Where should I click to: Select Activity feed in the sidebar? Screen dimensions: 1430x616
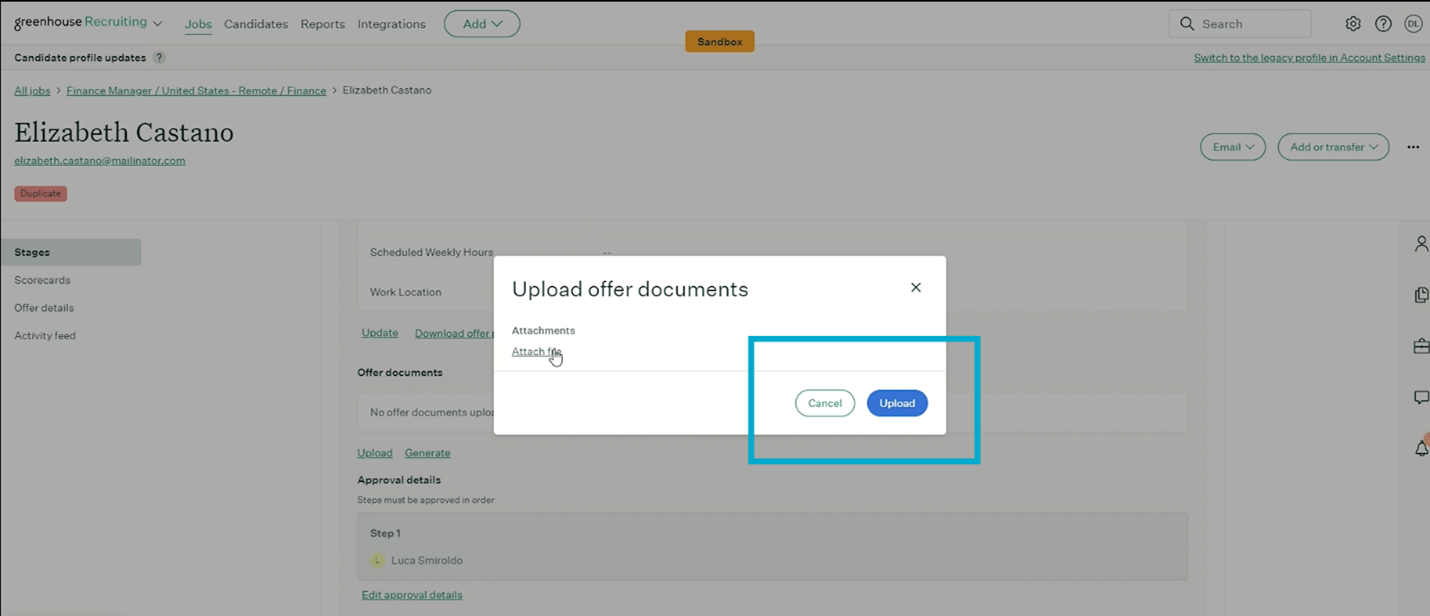[45, 336]
